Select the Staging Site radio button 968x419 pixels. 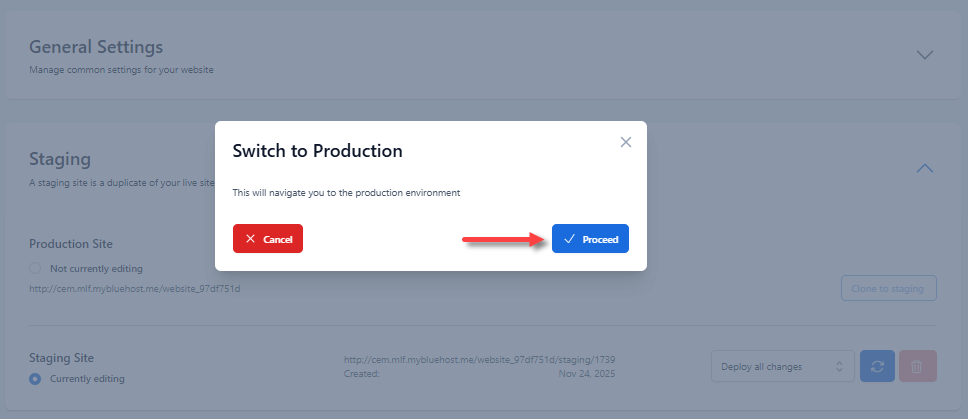click(35, 378)
